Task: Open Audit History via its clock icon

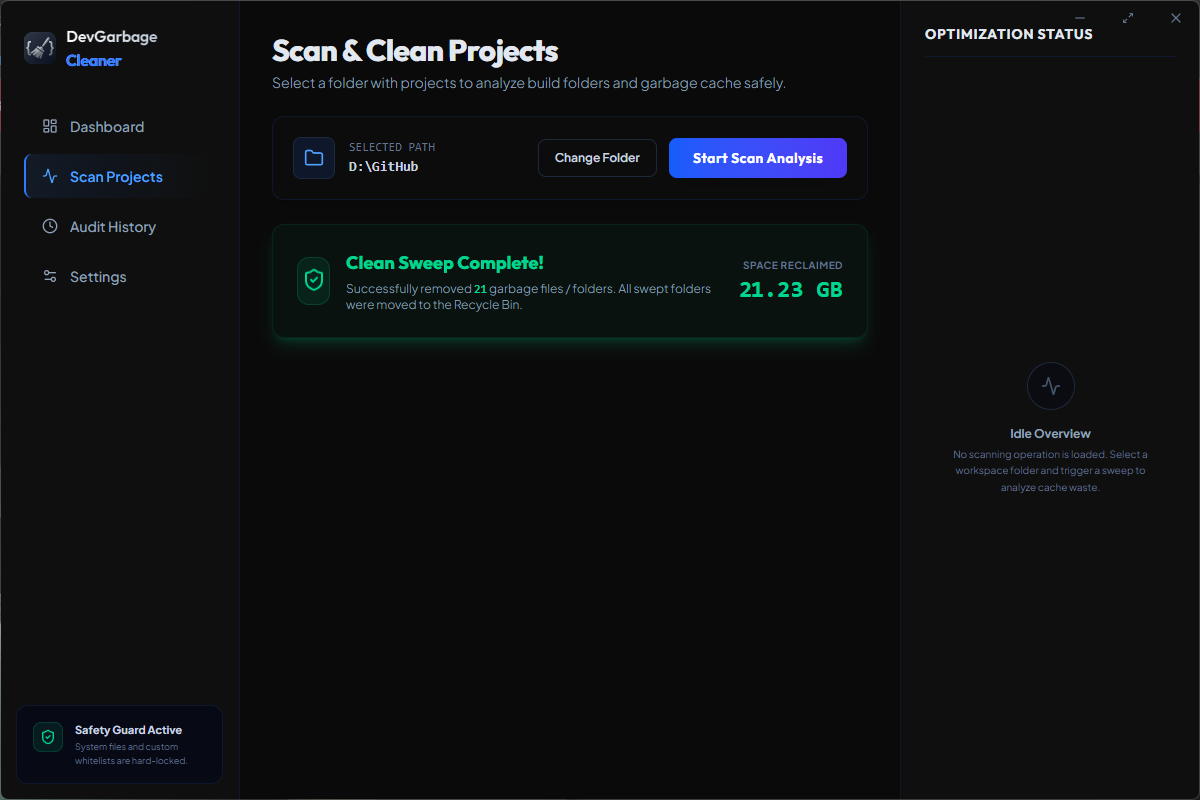Action: pyautogui.click(x=50, y=227)
